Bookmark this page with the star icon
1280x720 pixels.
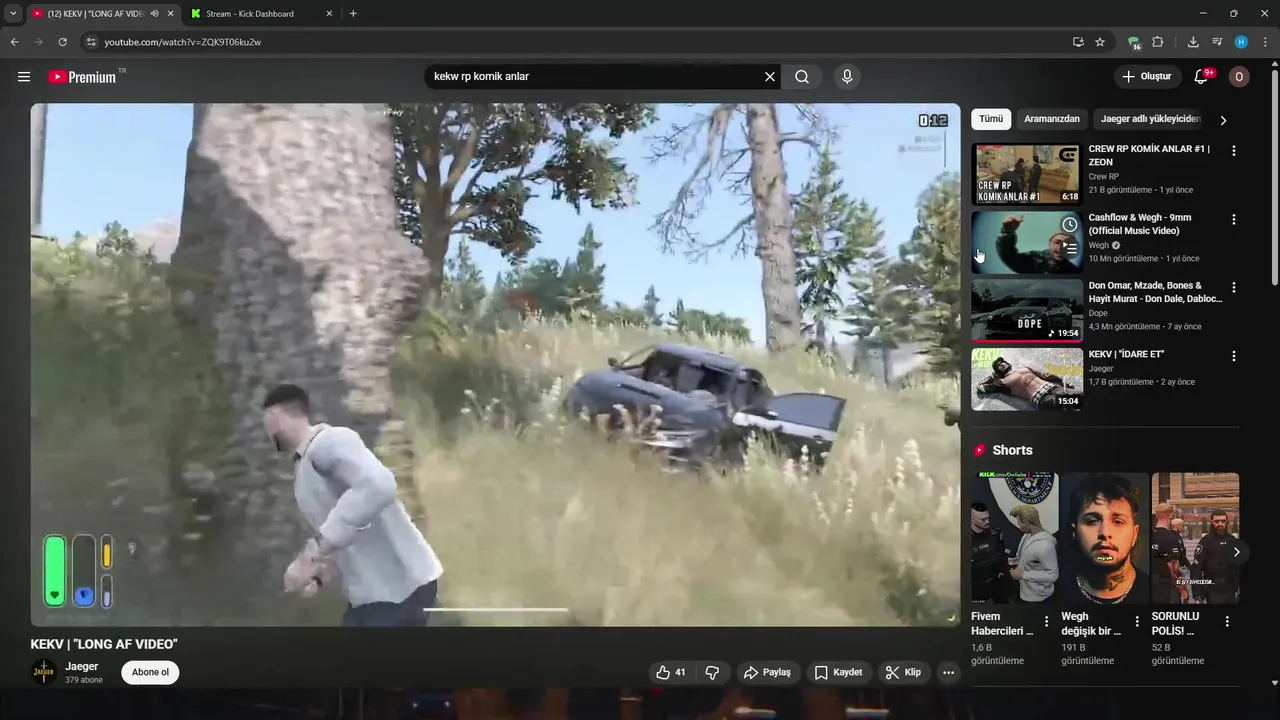tap(1100, 42)
